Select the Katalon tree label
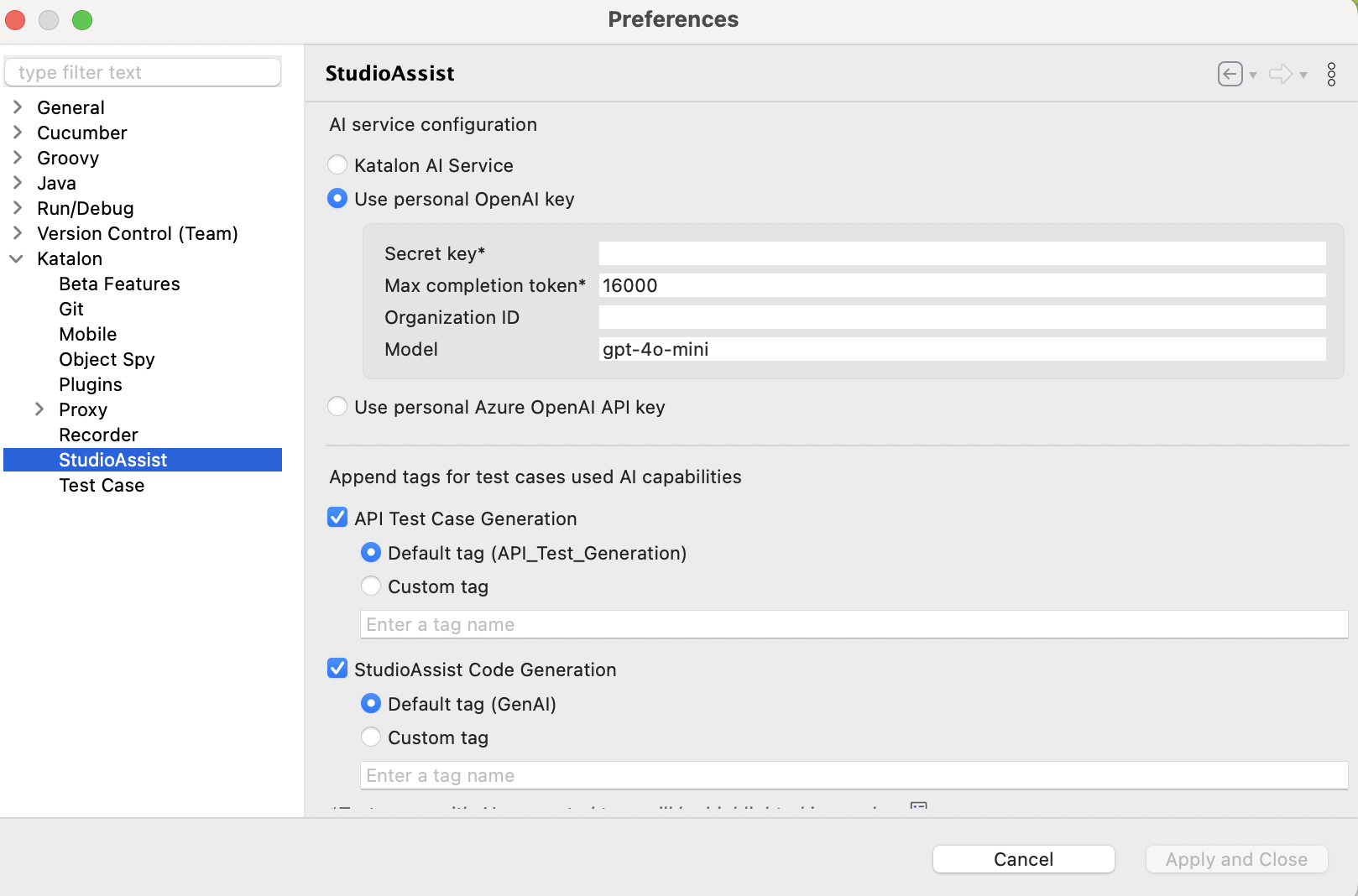Image resolution: width=1358 pixels, height=896 pixels. [x=70, y=258]
